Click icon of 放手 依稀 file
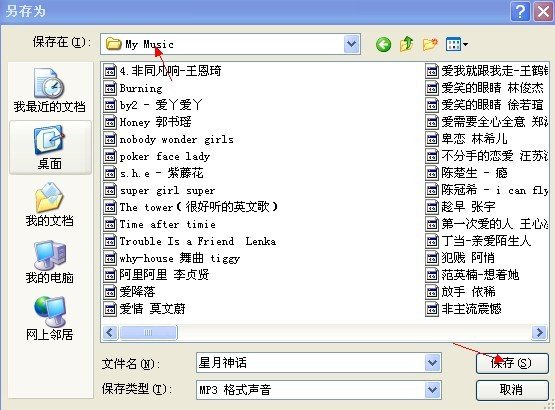 click(x=432, y=292)
